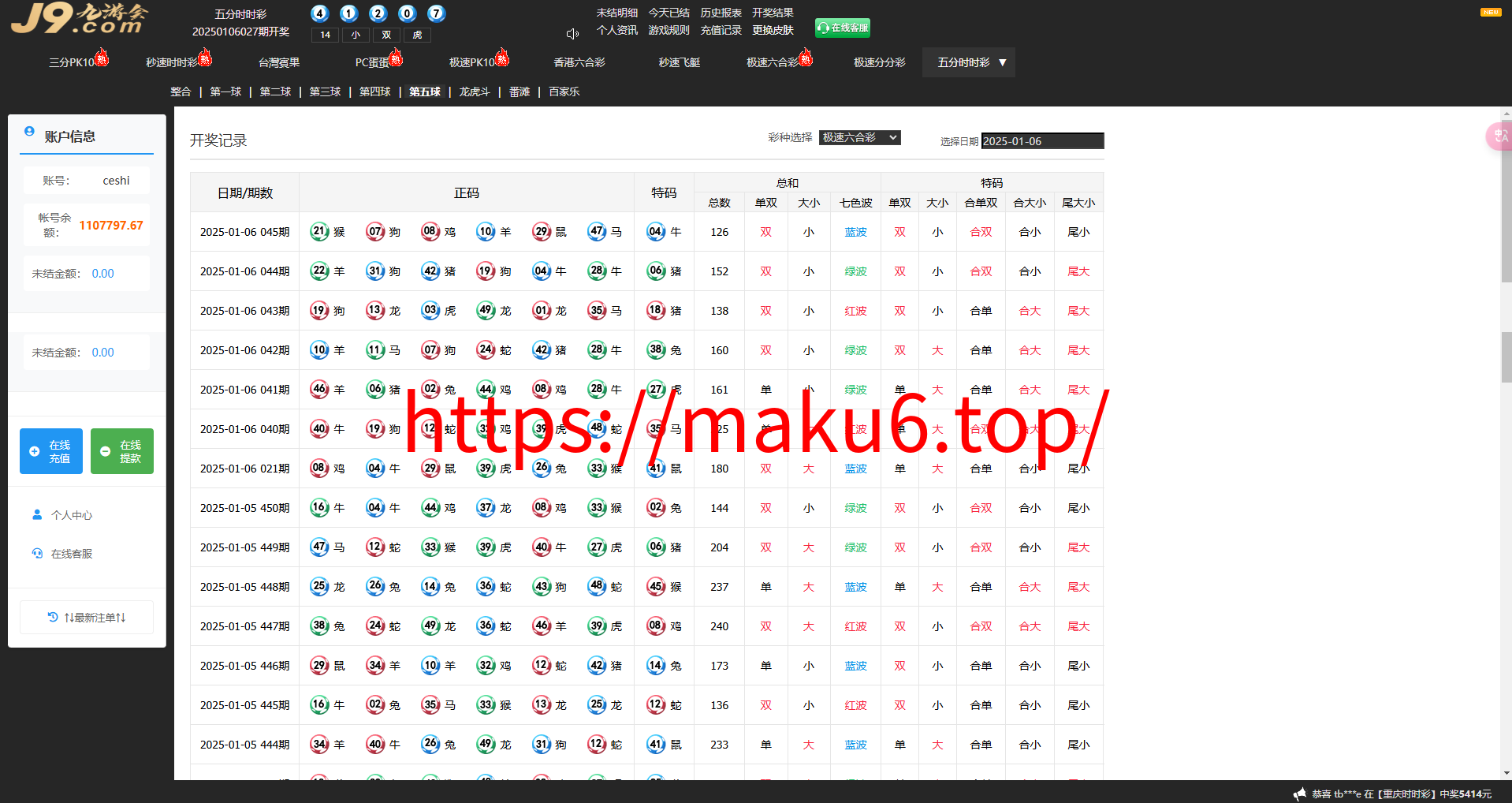Screen dimensions: 1512x803
Task: Open 未结明细 link
Action: [617, 13]
